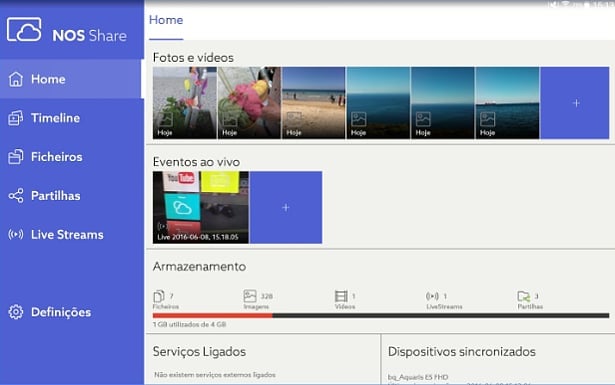The image size is (615, 385).
Task: Click the Vídeos film icon in storage
Action: (x=341, y=296)
